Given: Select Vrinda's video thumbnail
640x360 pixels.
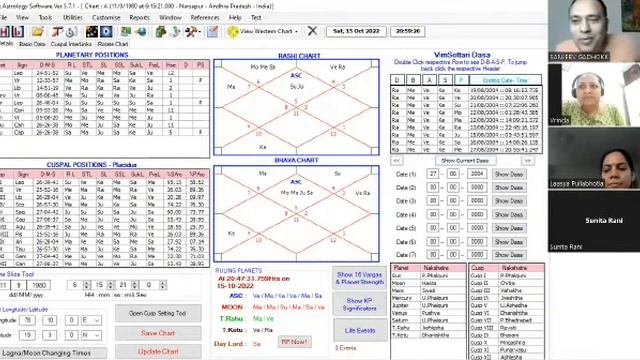Looking at the screenshot, I should [594, 95].
